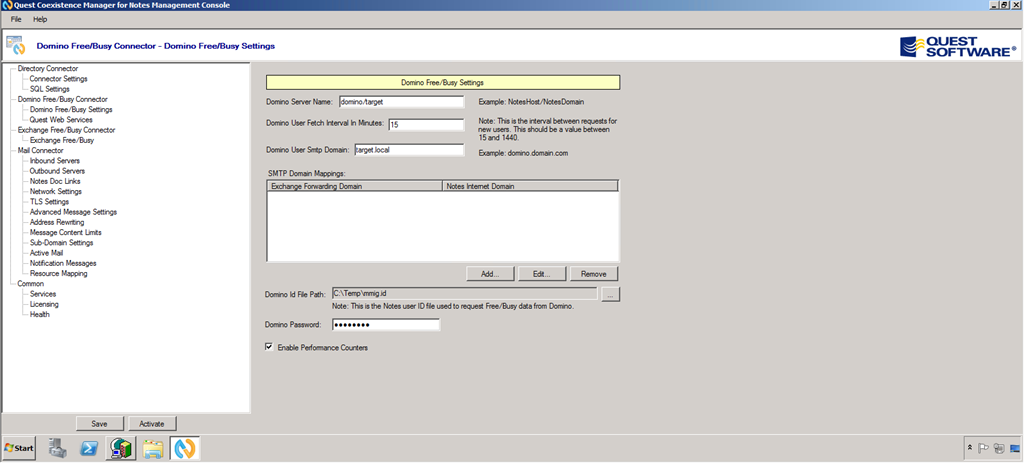Show hidden system tray icons
Viewport: 1024px width, 463px height.
pyautogui.click(x=970, y=448)
